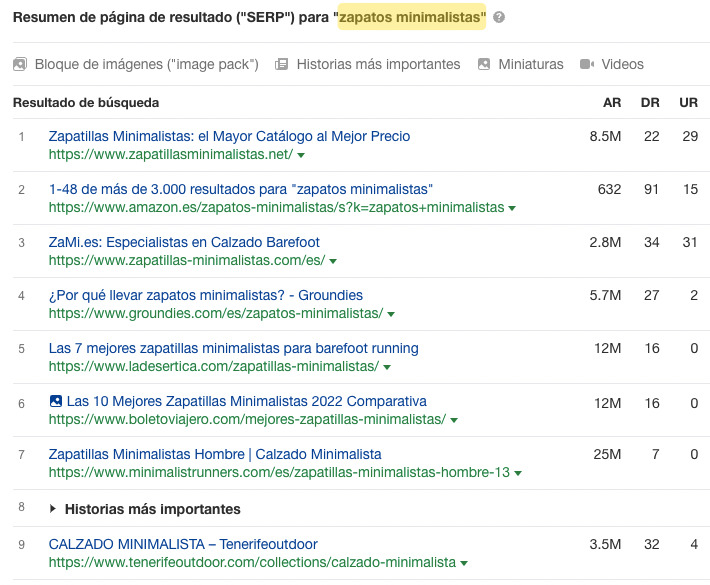The height and width of the screenshot is (585, 710).
Task: Click the Historias más importantes newspaper icon
Action: coord(281,64)
